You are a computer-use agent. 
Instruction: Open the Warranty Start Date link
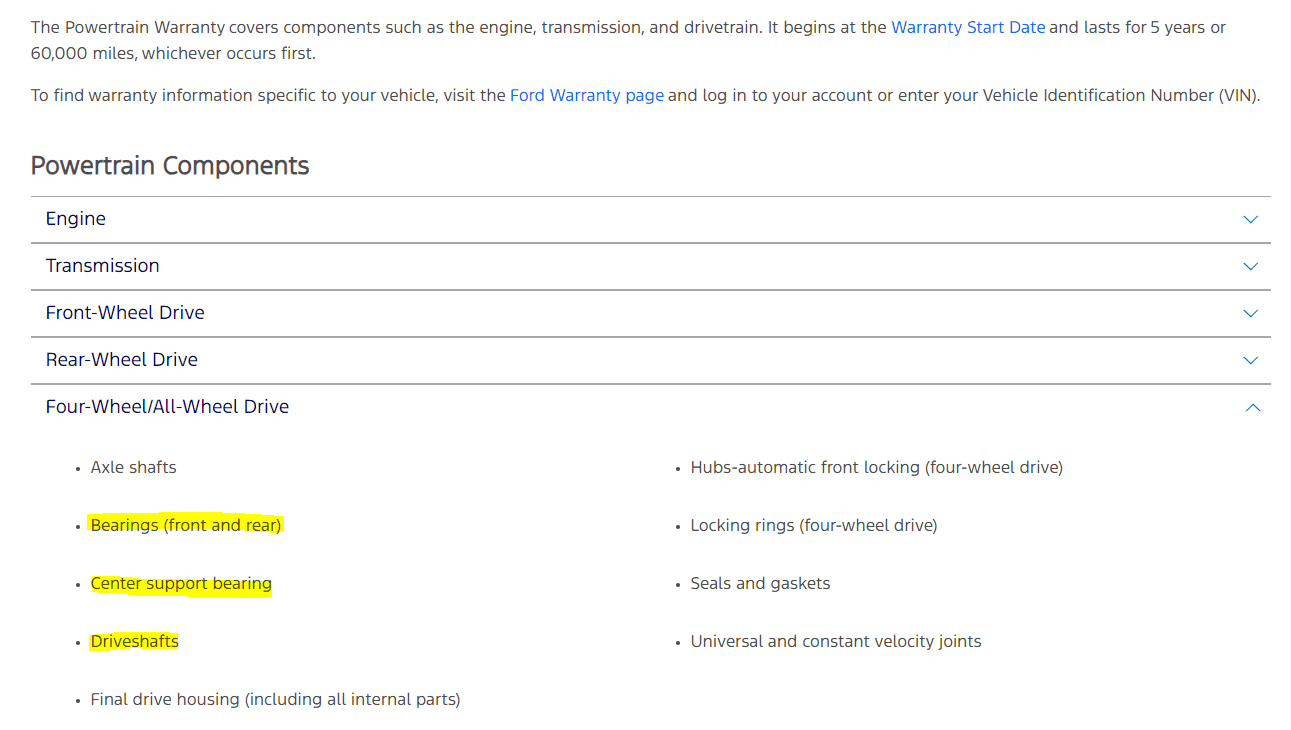click(968, 28)
